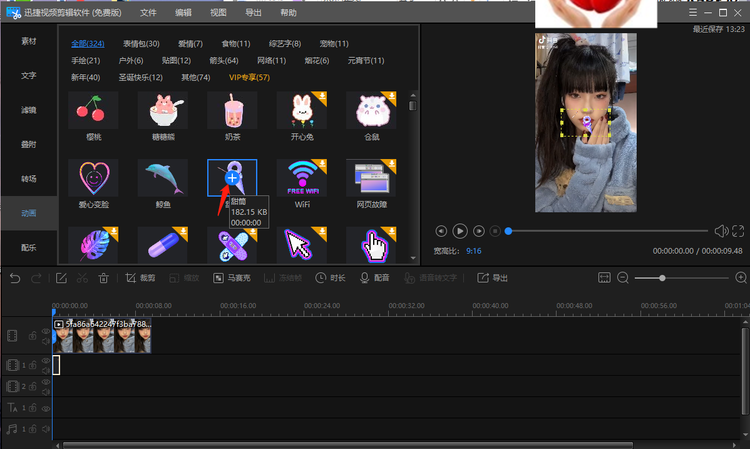Step to the previous frame
This screenshot has width=750, height=449.
[x=441, y=231]
